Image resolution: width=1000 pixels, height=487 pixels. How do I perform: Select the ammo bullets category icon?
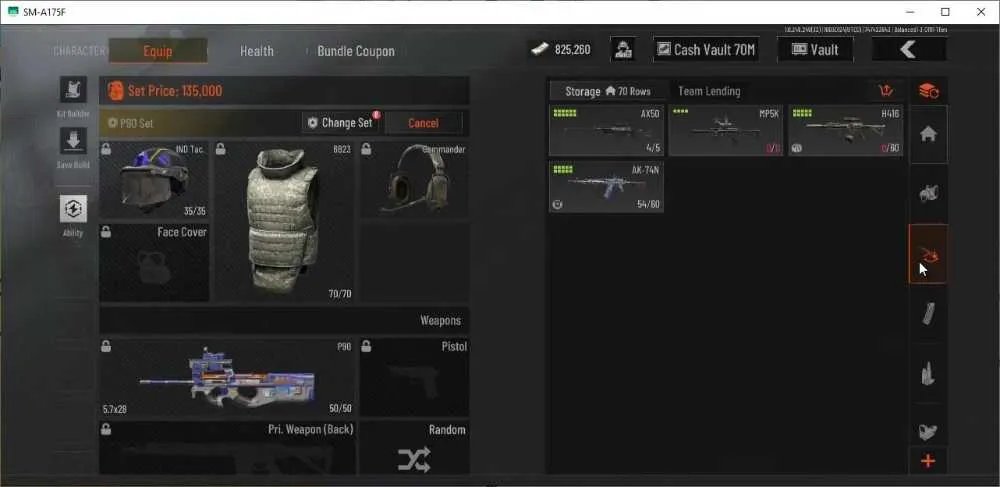[928, 373]
